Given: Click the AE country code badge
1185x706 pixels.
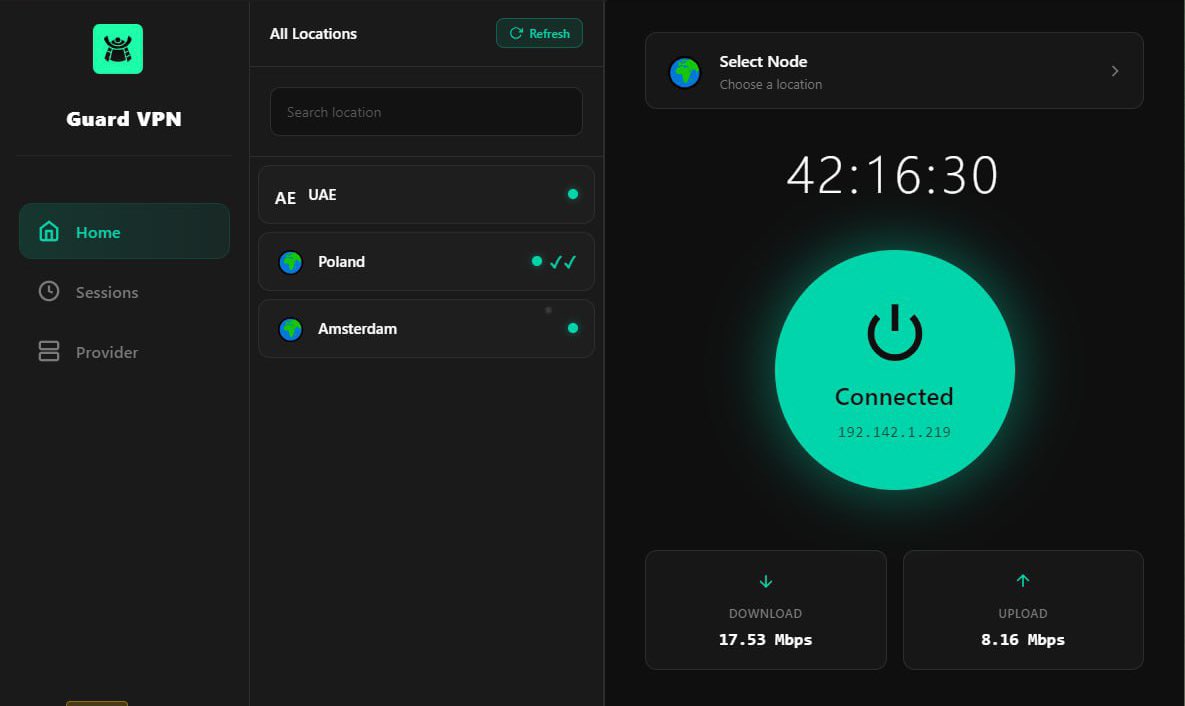Looking at the screenshot, I should pos(285,198).
